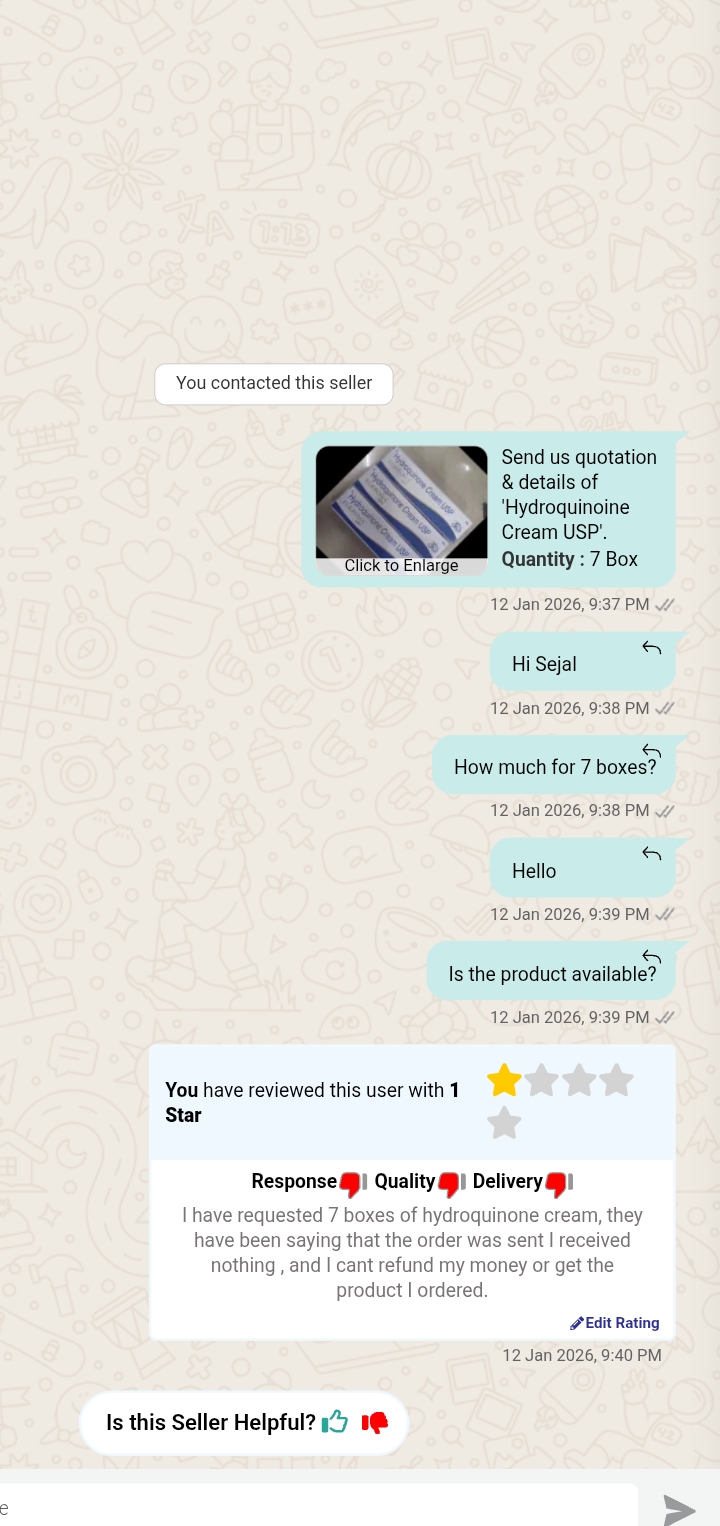Toggle the Quality thumbs down indicator
This screenshot has height=1526, width=720.
(x=451, y=1184)
